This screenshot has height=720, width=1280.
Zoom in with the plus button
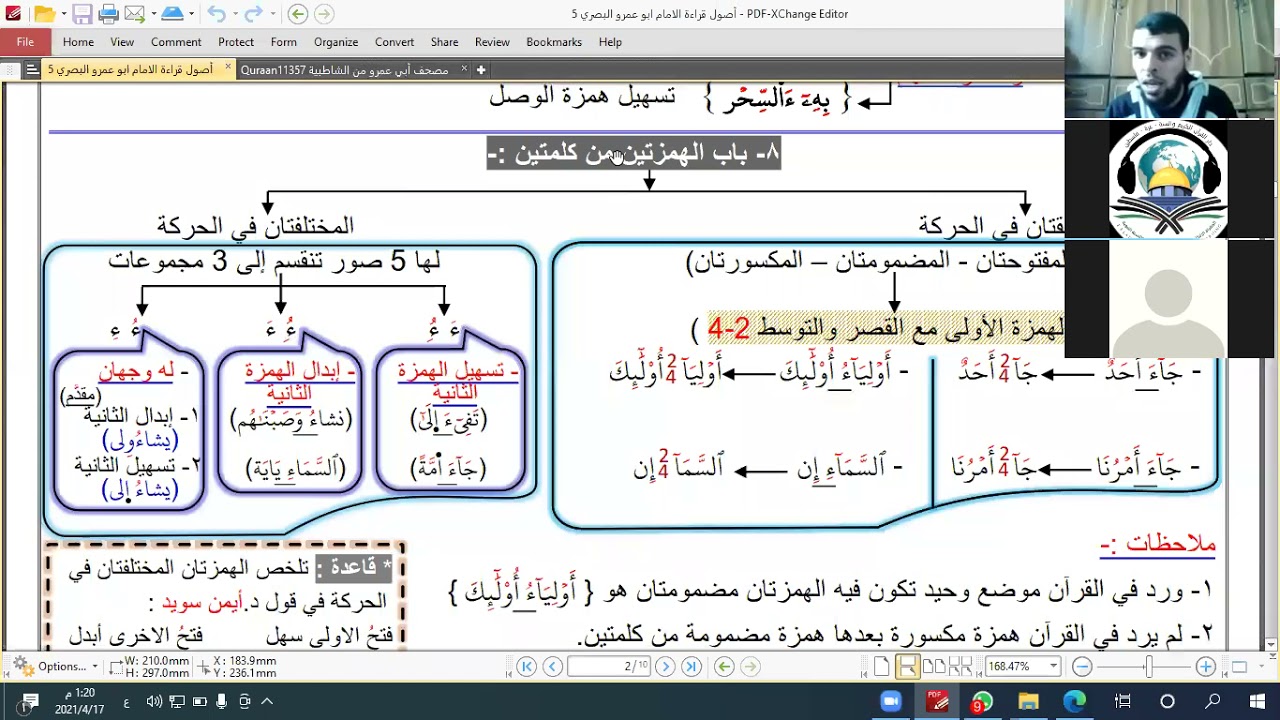point(1206,666)
